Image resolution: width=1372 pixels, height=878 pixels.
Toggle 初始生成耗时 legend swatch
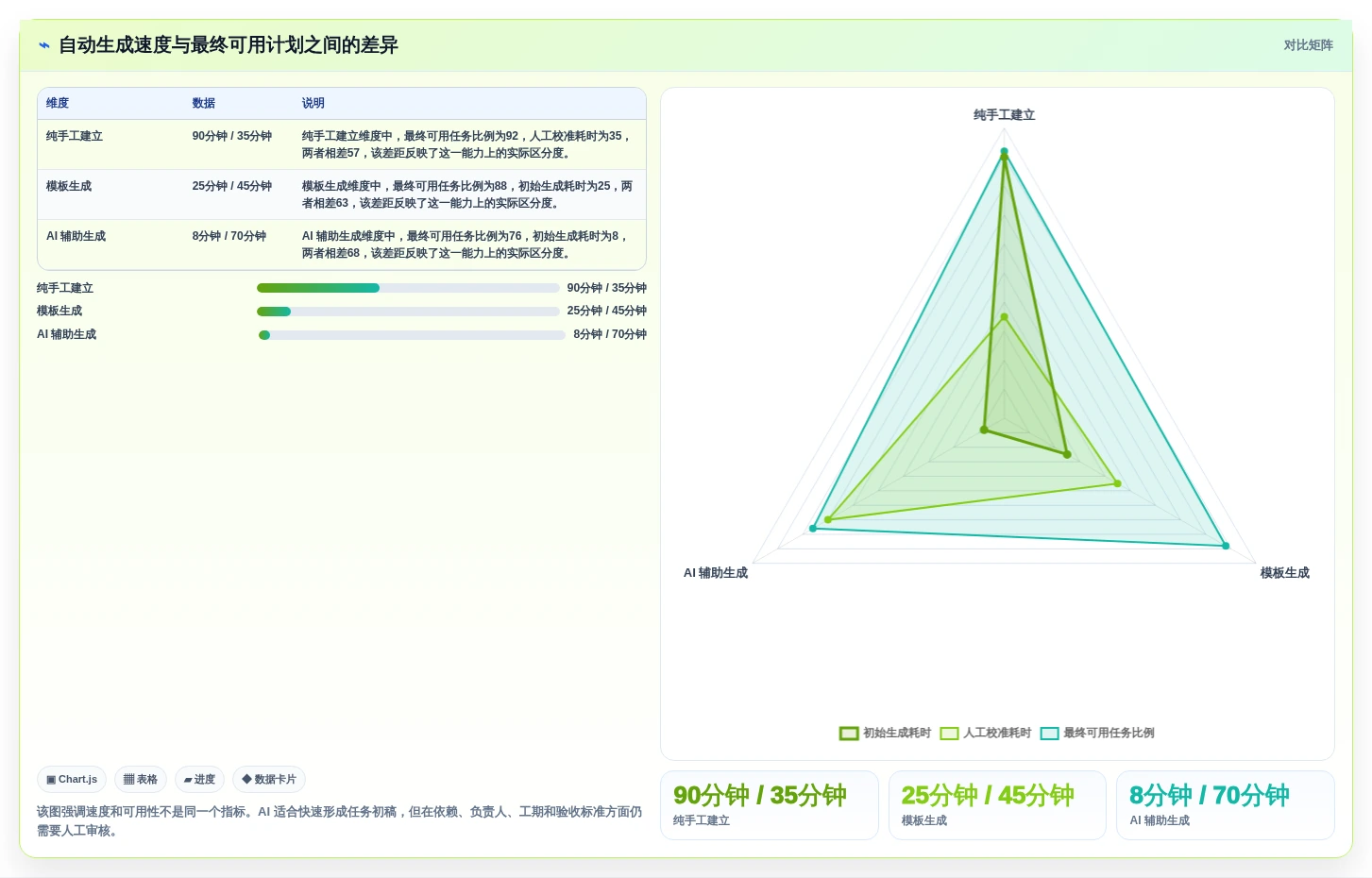(849, 734)
